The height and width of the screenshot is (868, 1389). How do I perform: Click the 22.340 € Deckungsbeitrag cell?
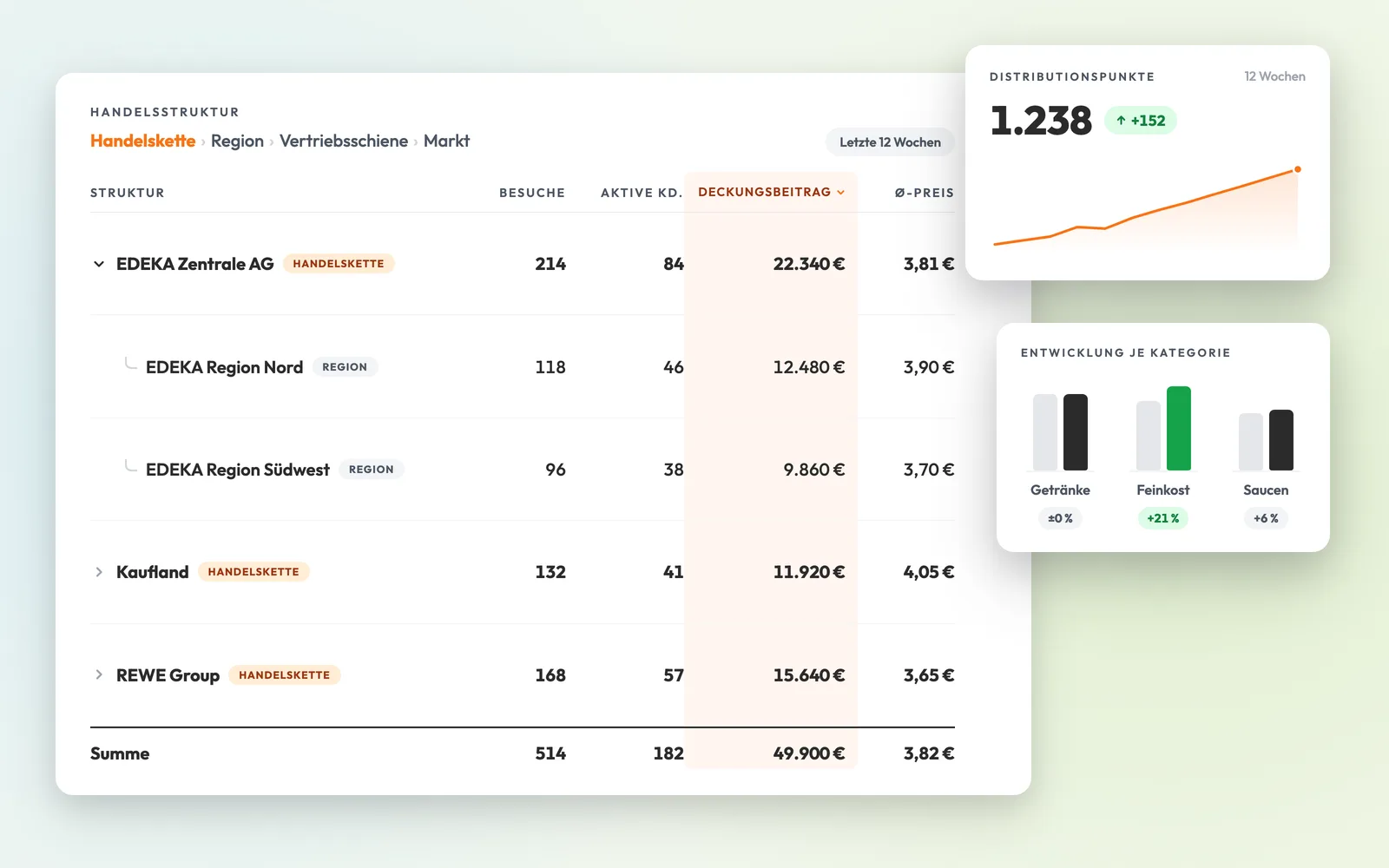click(x=809, y=264)
